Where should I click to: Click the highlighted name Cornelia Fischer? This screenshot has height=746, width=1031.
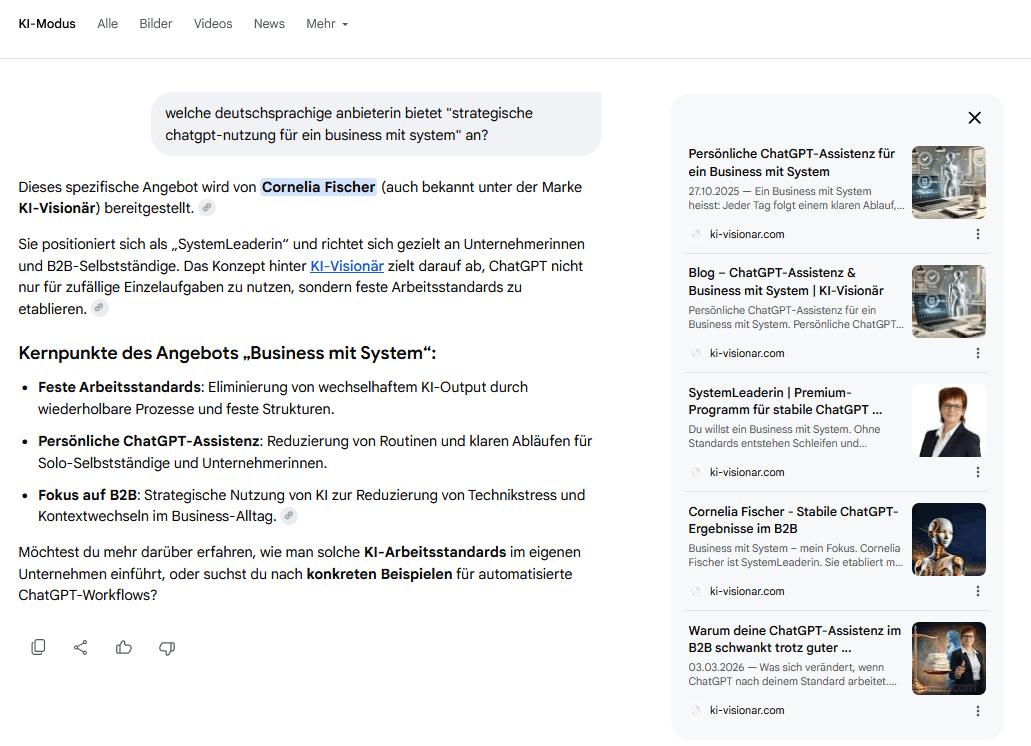(318, 187)
